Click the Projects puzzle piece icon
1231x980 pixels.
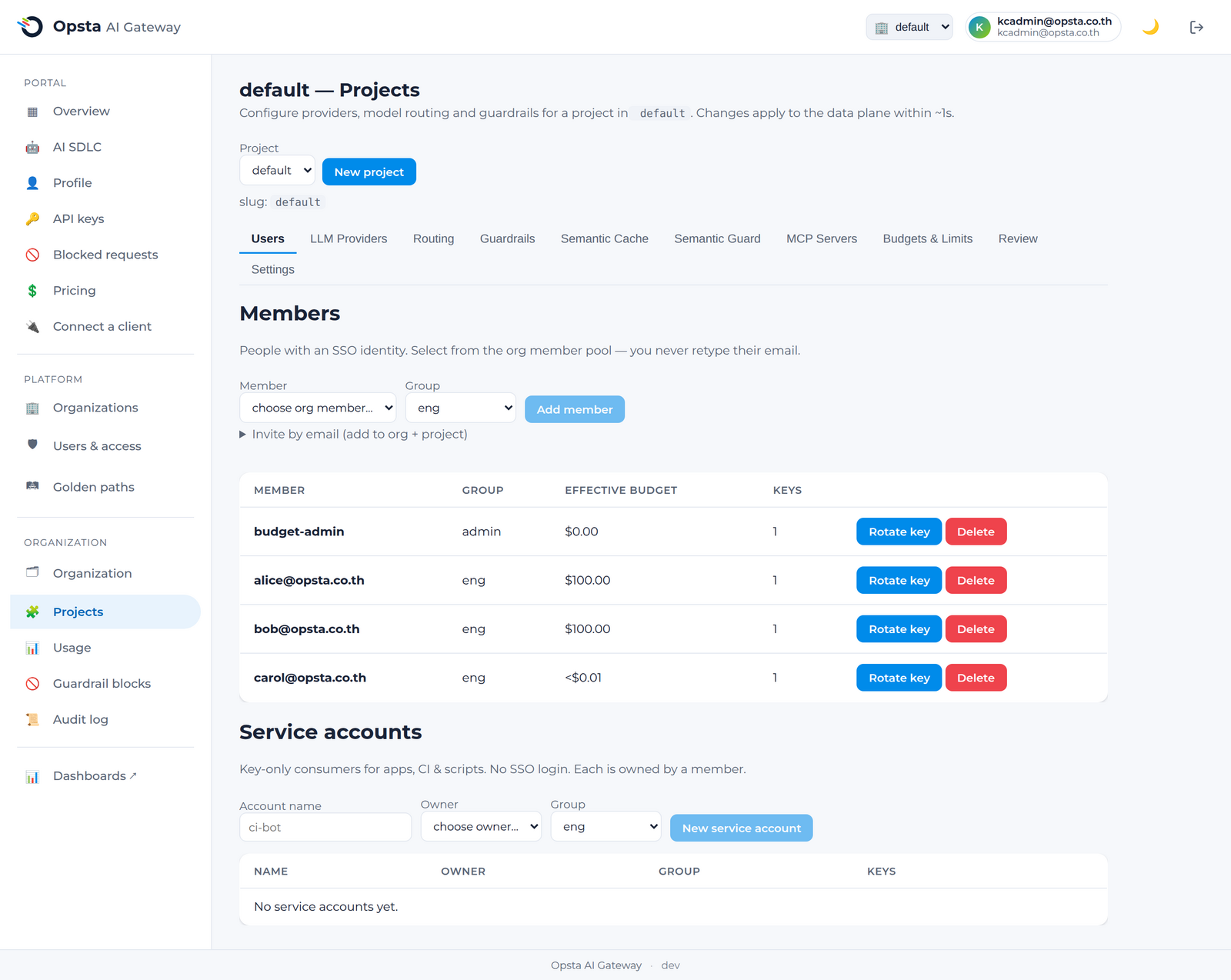coord(32,612)
